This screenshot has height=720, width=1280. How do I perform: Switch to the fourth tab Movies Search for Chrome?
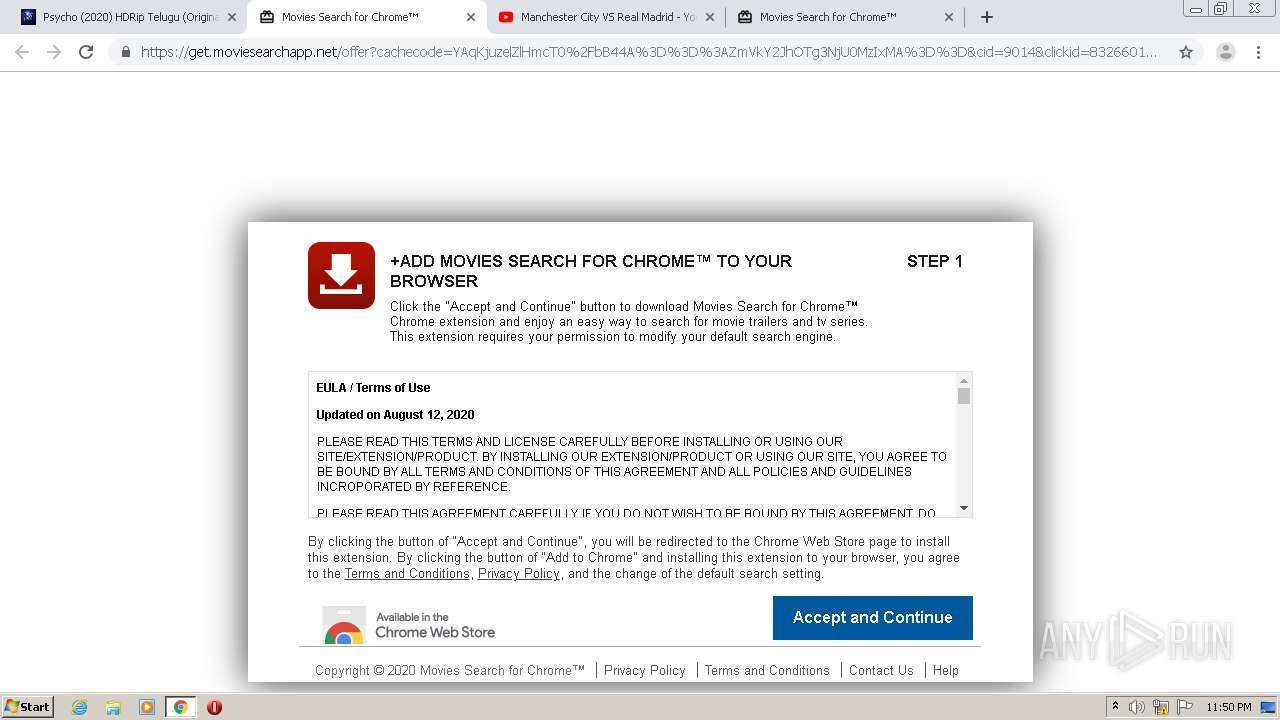coord(846,17)
